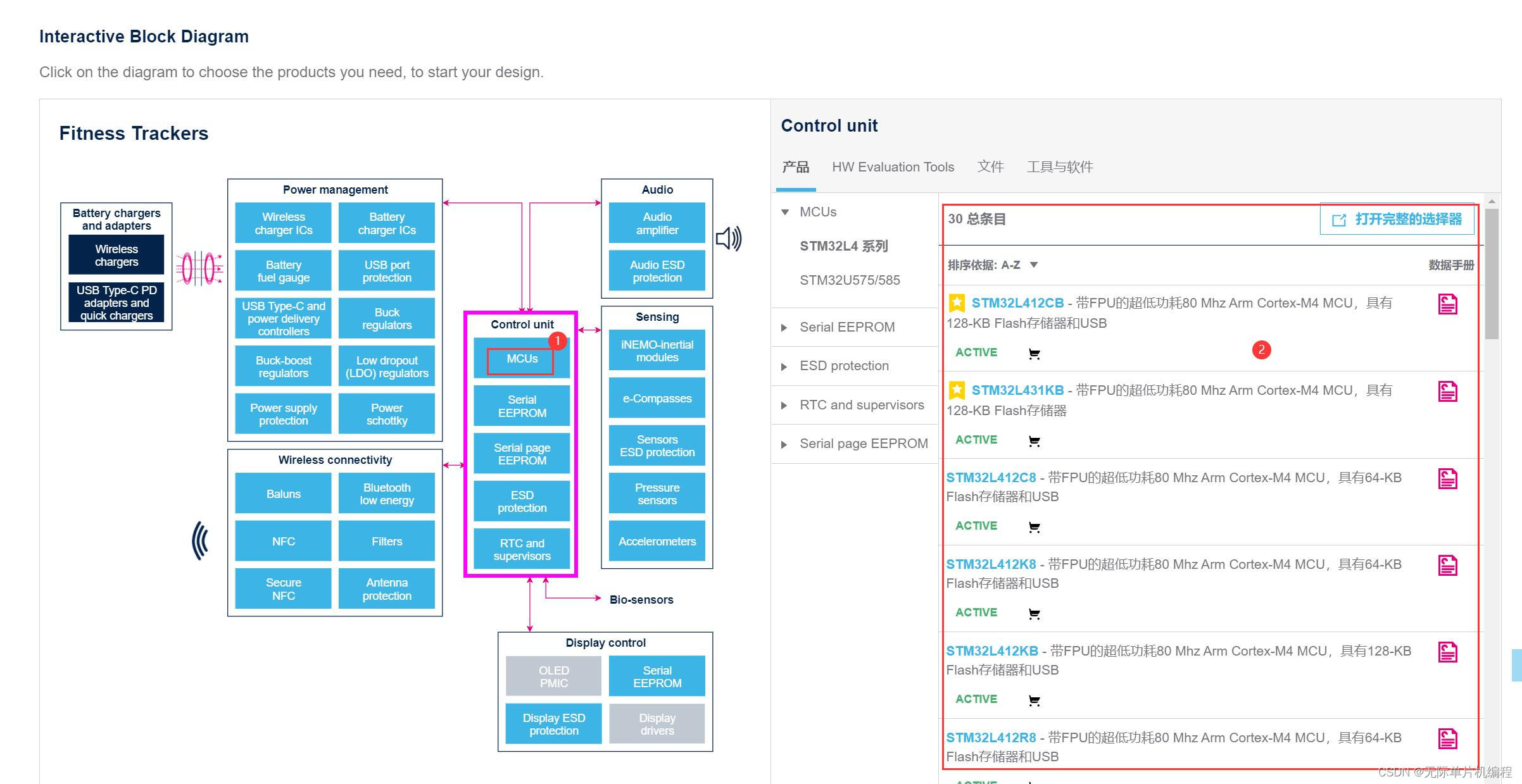
Task: Collapse the MCUs tree category
Action: point(785,213)
